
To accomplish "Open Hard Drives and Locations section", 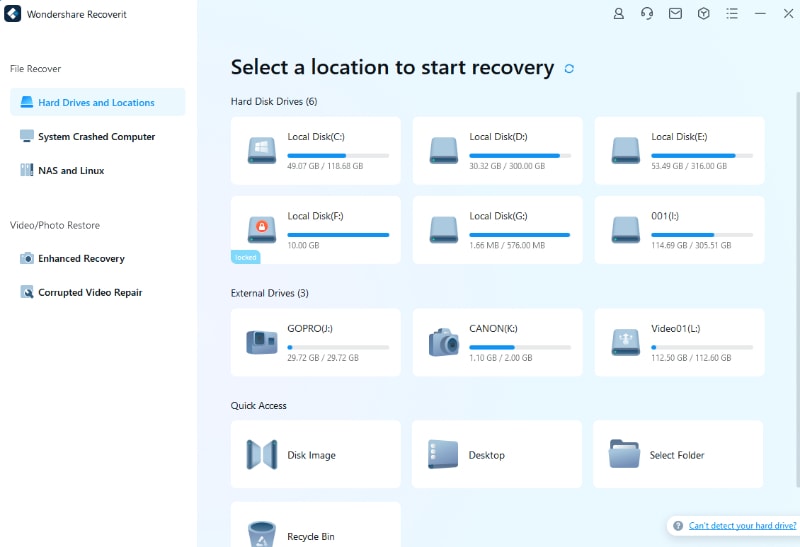I will click(97, 102).
